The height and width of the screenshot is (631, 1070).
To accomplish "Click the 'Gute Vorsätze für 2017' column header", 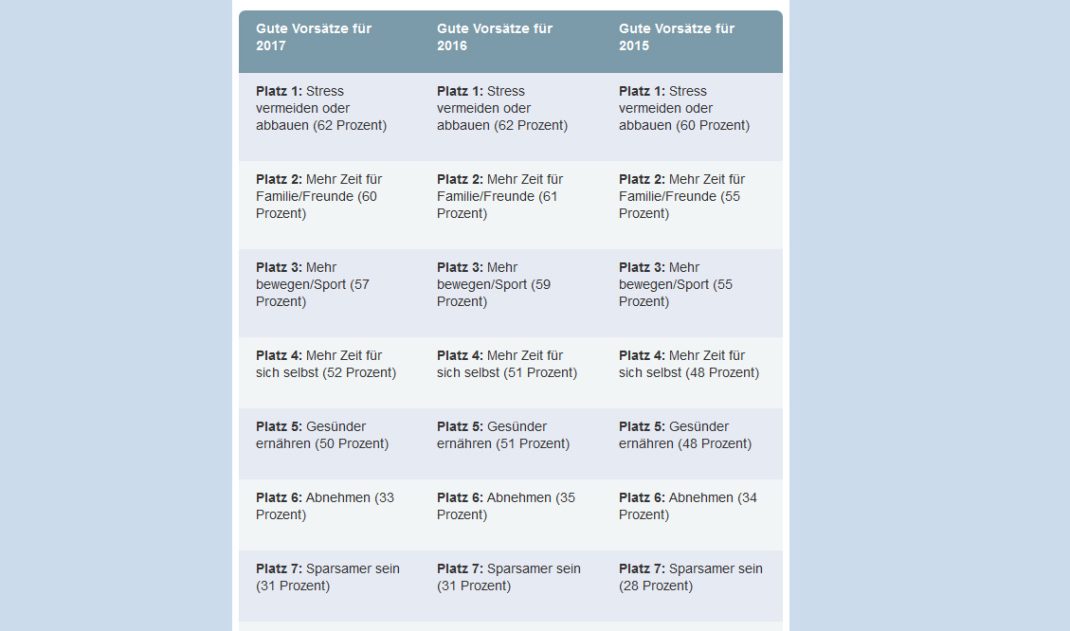I will [314, 37].
